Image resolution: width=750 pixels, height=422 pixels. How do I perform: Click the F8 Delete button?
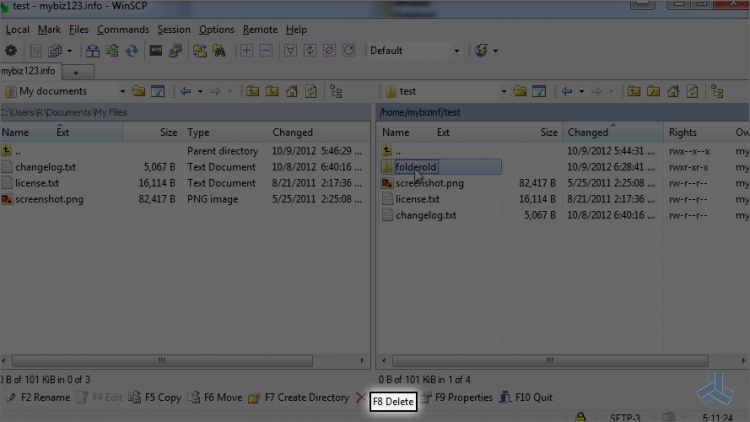[393, 401]
